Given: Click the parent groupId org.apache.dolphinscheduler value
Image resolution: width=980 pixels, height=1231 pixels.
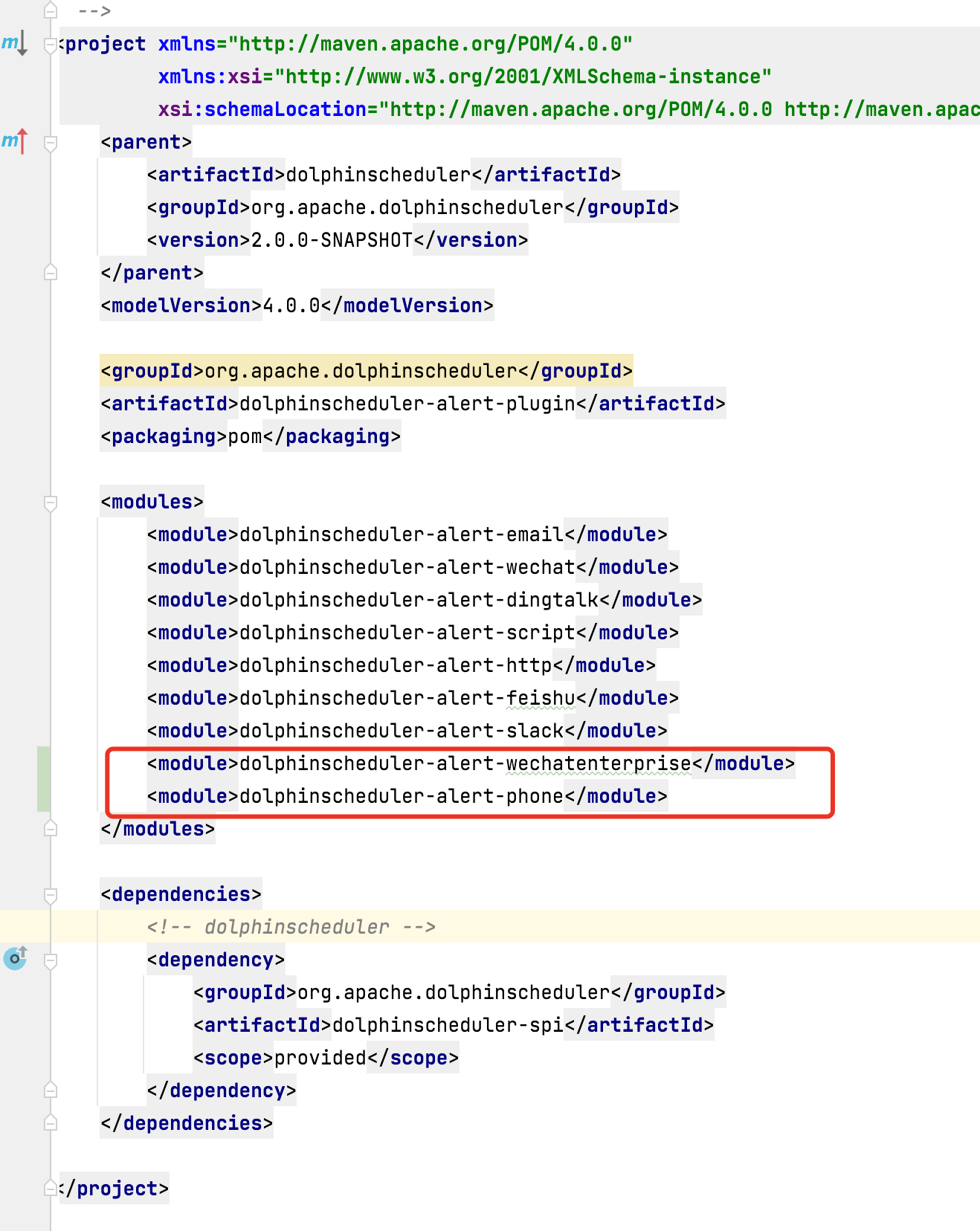Looking at the screenshot, I should pos(407,207).
